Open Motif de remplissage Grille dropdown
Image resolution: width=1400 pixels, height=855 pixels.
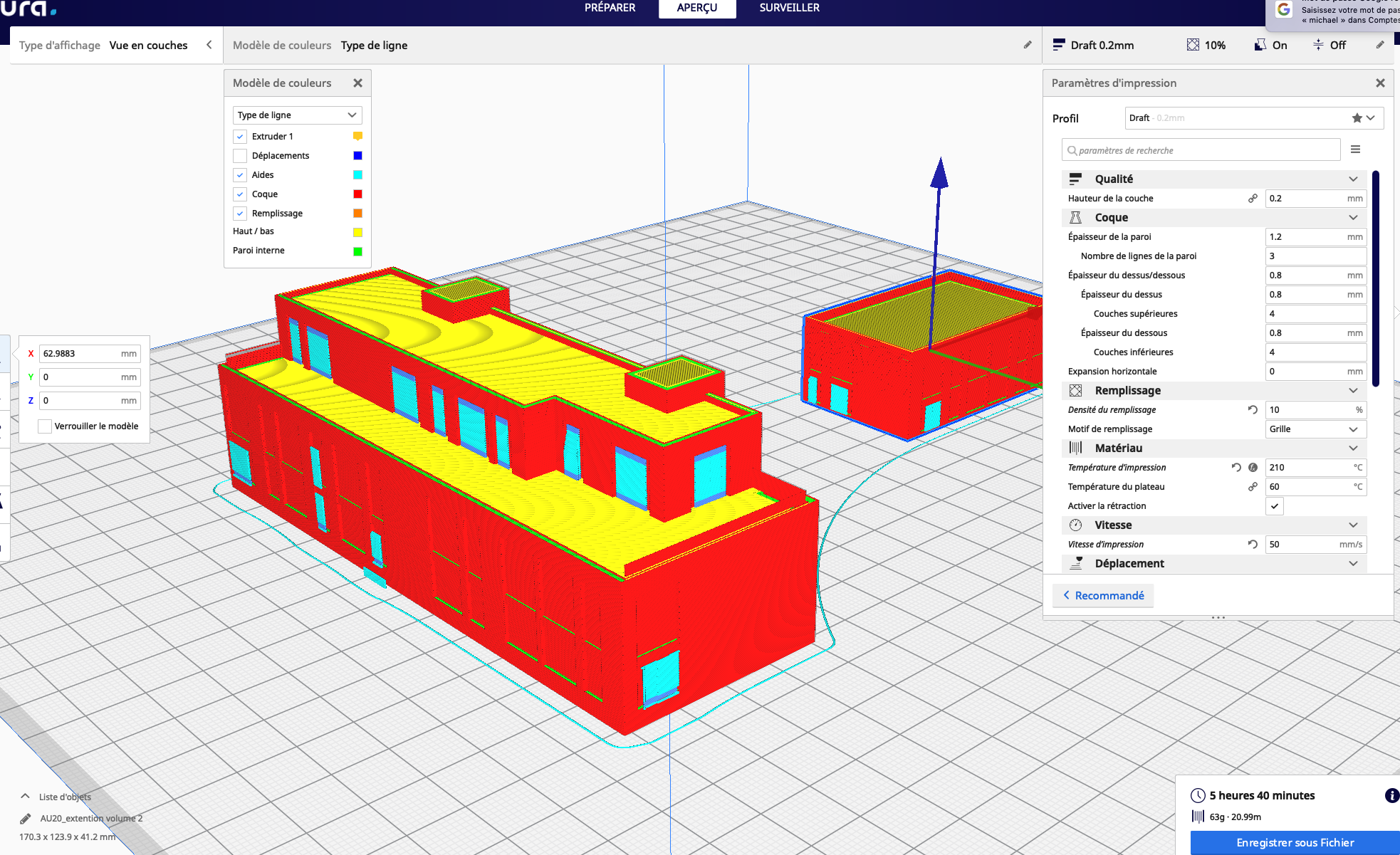1315,429
